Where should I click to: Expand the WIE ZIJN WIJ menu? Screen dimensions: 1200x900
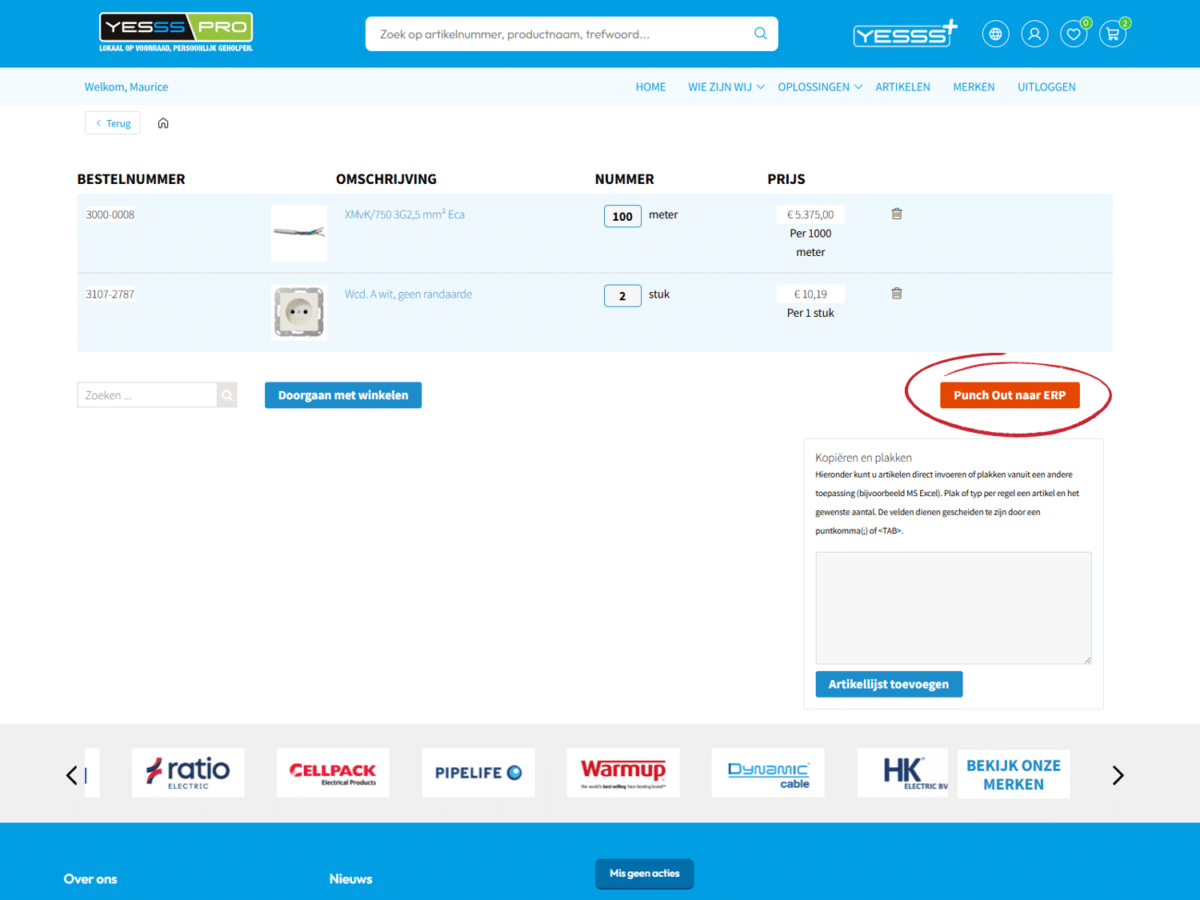[726, 87]
